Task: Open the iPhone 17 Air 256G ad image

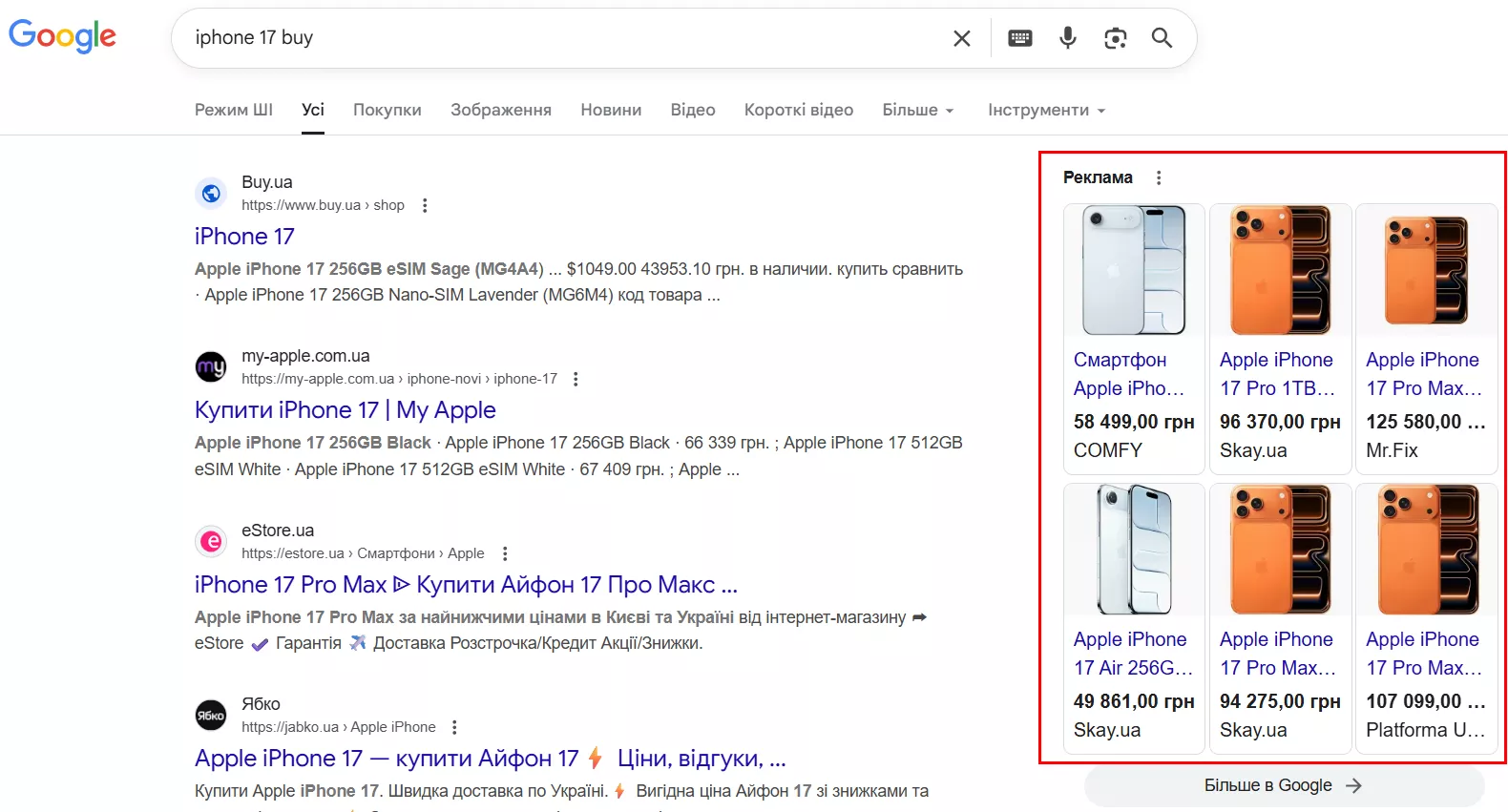Action: [1134, 550]
